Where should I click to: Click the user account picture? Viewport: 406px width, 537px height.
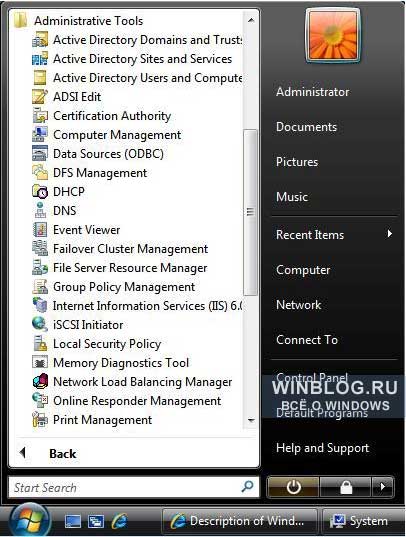click(333, 36)
